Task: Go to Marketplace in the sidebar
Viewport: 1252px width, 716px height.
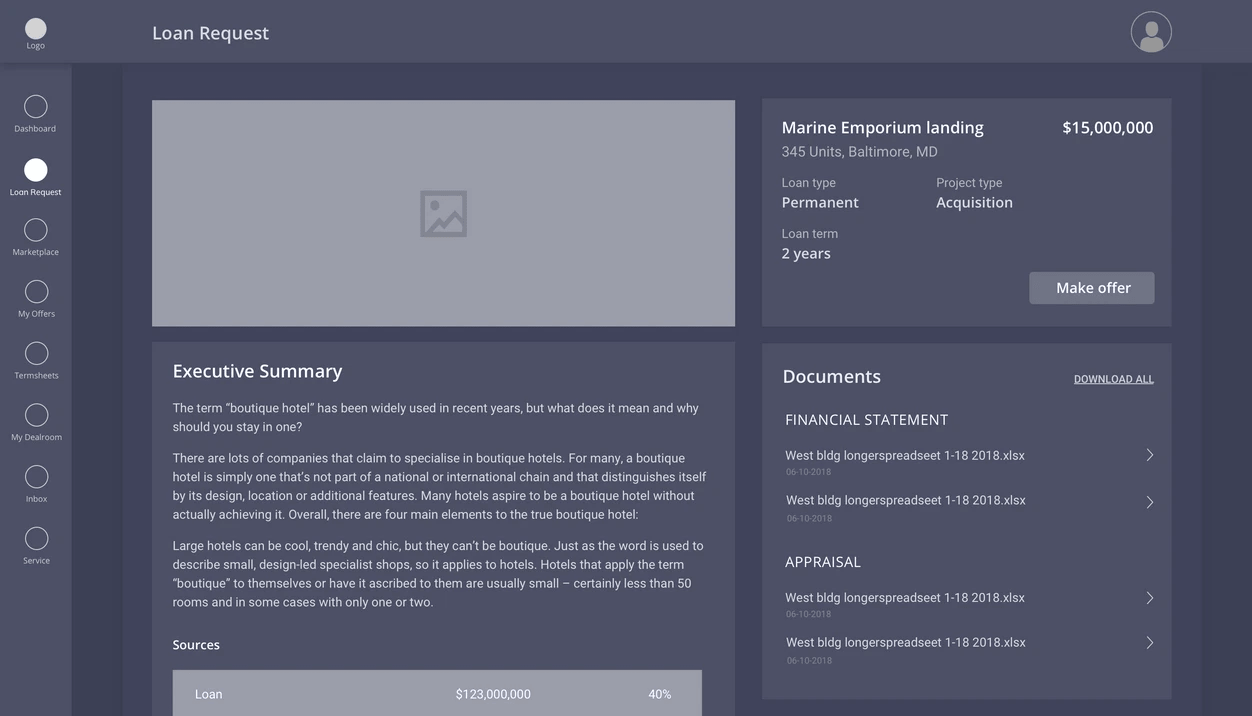Action: (x=35, y=230)
